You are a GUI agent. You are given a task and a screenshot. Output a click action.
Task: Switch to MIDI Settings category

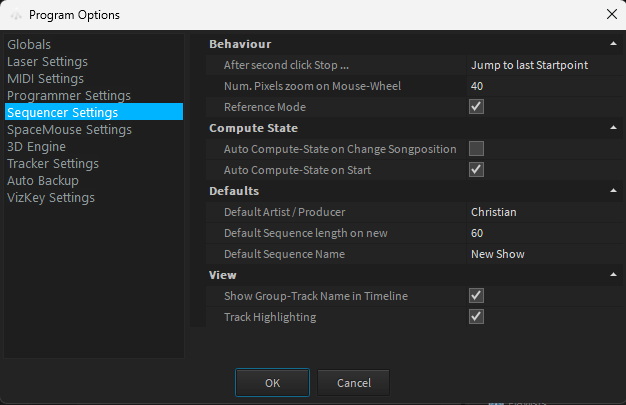46,79
